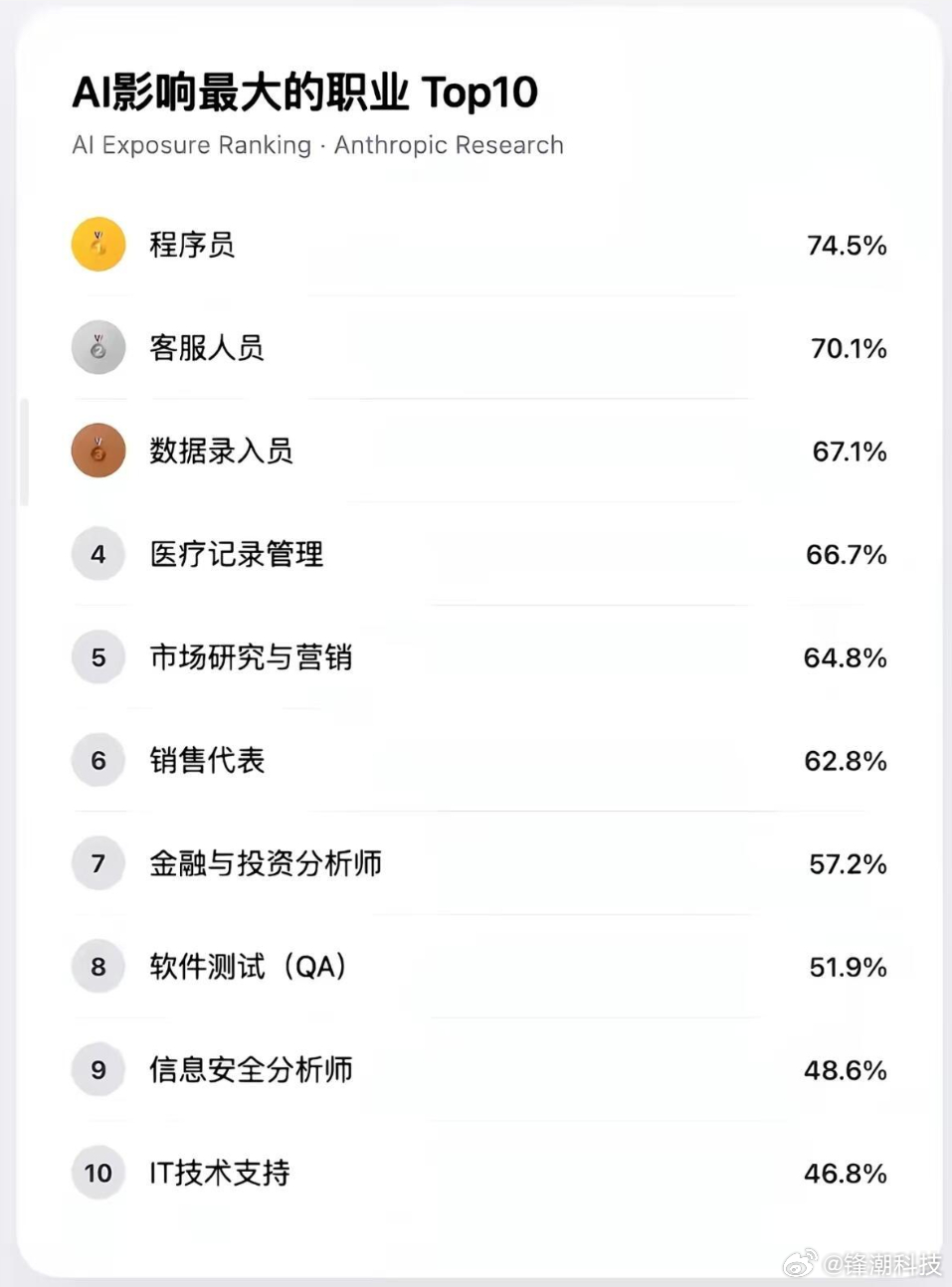
Task: Select the 程序员 occupation label
Action: pos(192,245)
